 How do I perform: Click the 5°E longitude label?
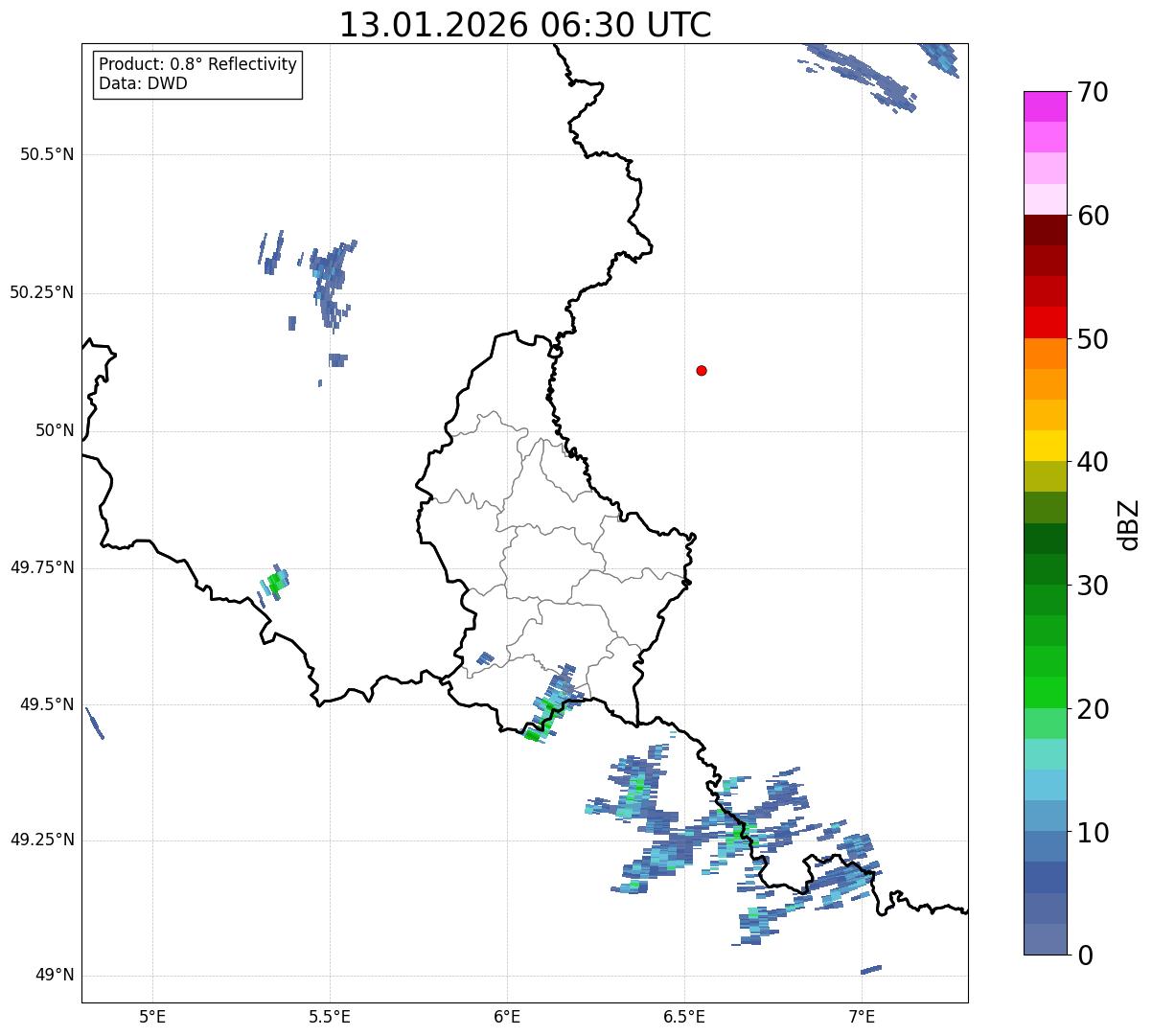pos(152,1016)
